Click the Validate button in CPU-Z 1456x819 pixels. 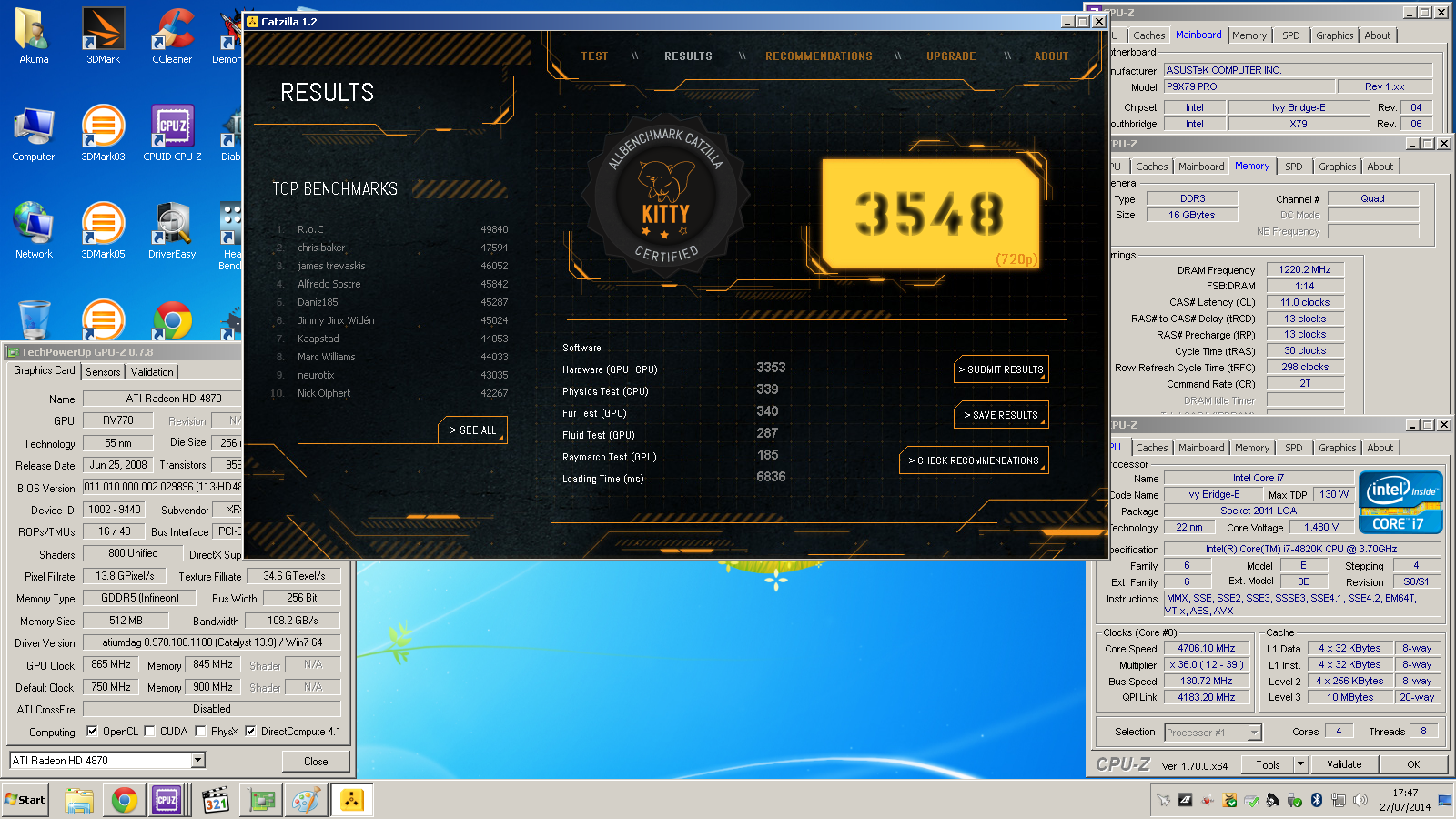1344,764
